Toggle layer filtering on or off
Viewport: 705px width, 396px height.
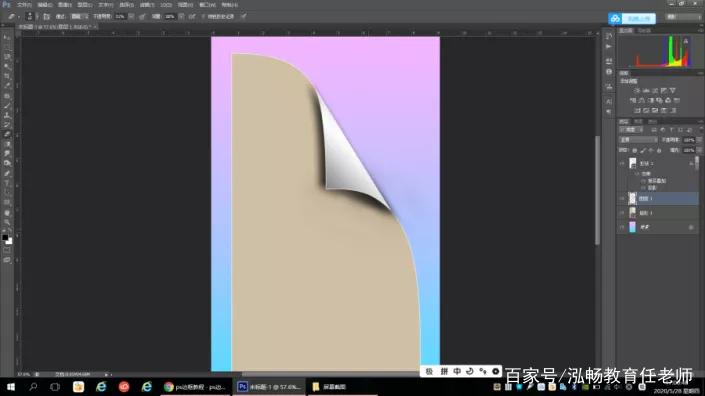(701, 130)
